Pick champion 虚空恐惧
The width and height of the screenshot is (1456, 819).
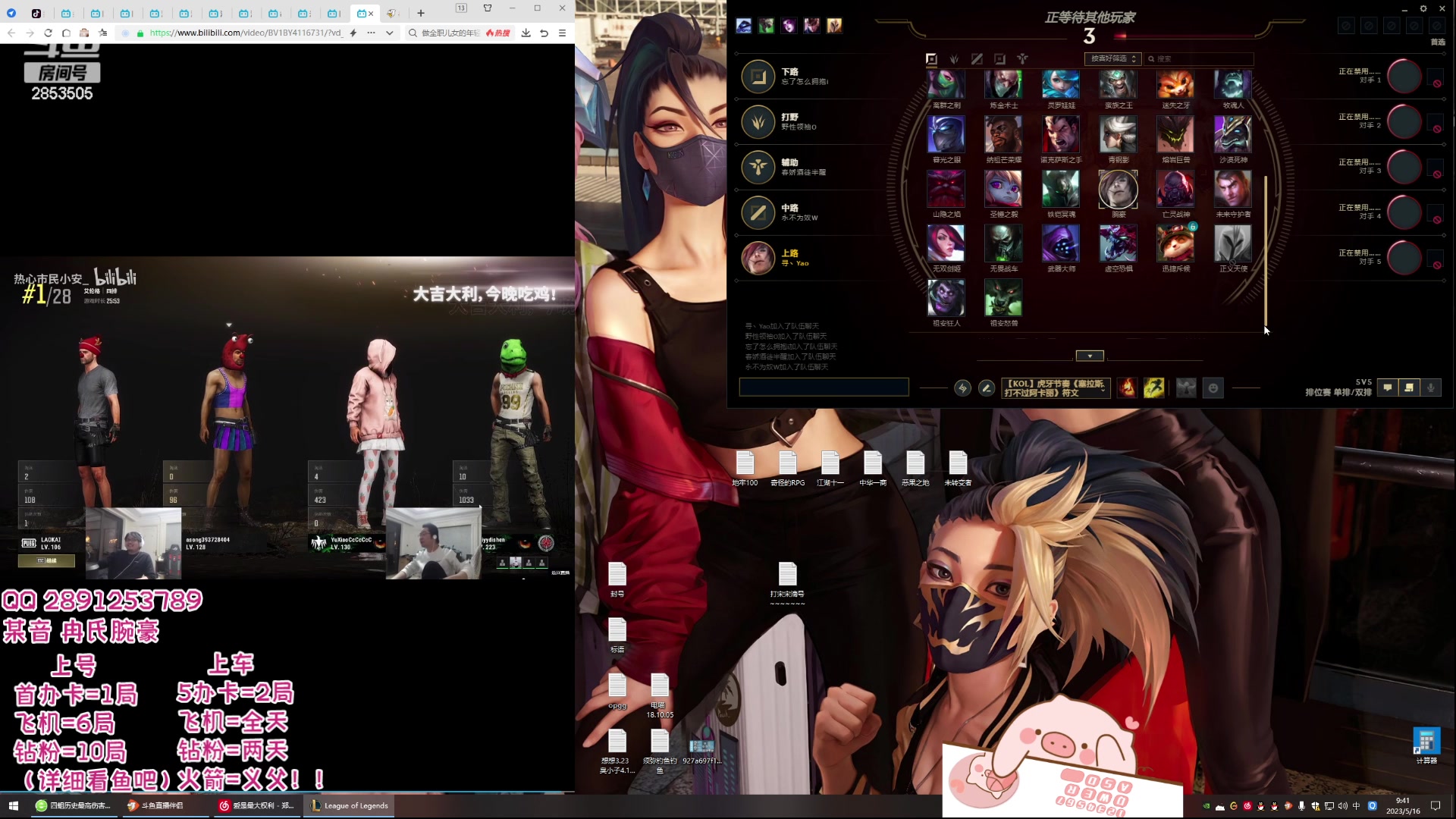(1119, 243)
